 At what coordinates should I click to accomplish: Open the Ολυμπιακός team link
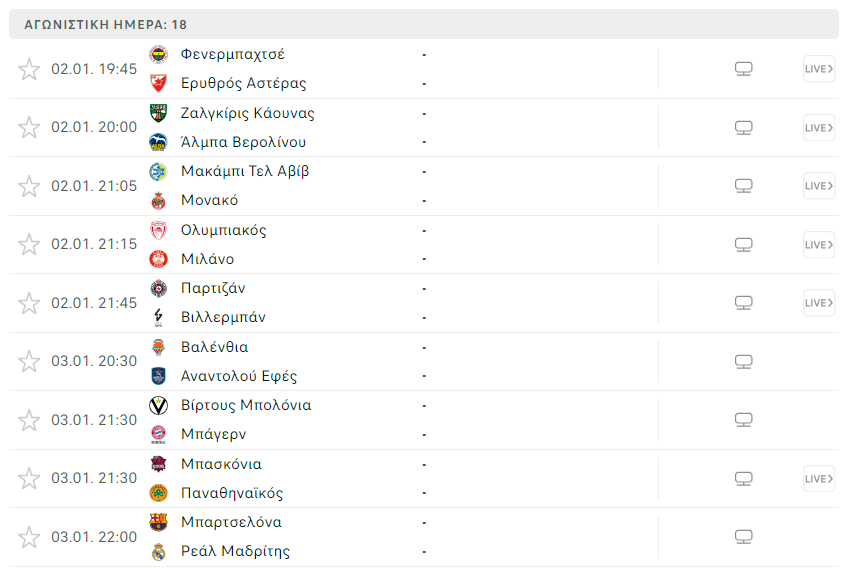tap(223, 230)
